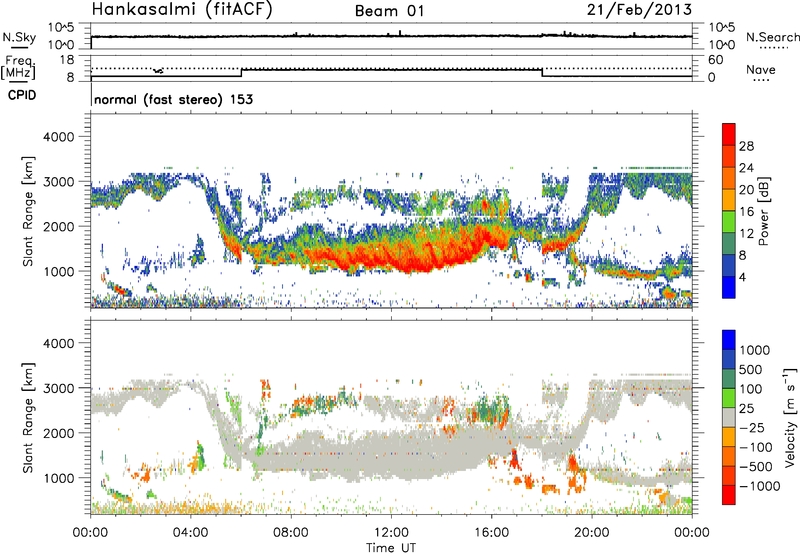800x554 pixels.
Task: Select the 'Beam 01' header label
Action: tap(389, 11)
